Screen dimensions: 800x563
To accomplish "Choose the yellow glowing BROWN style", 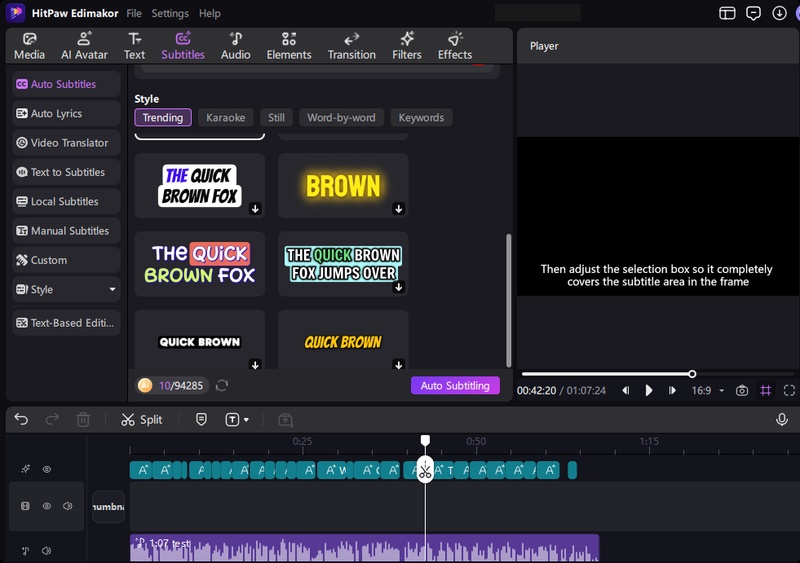I will 343,186.
